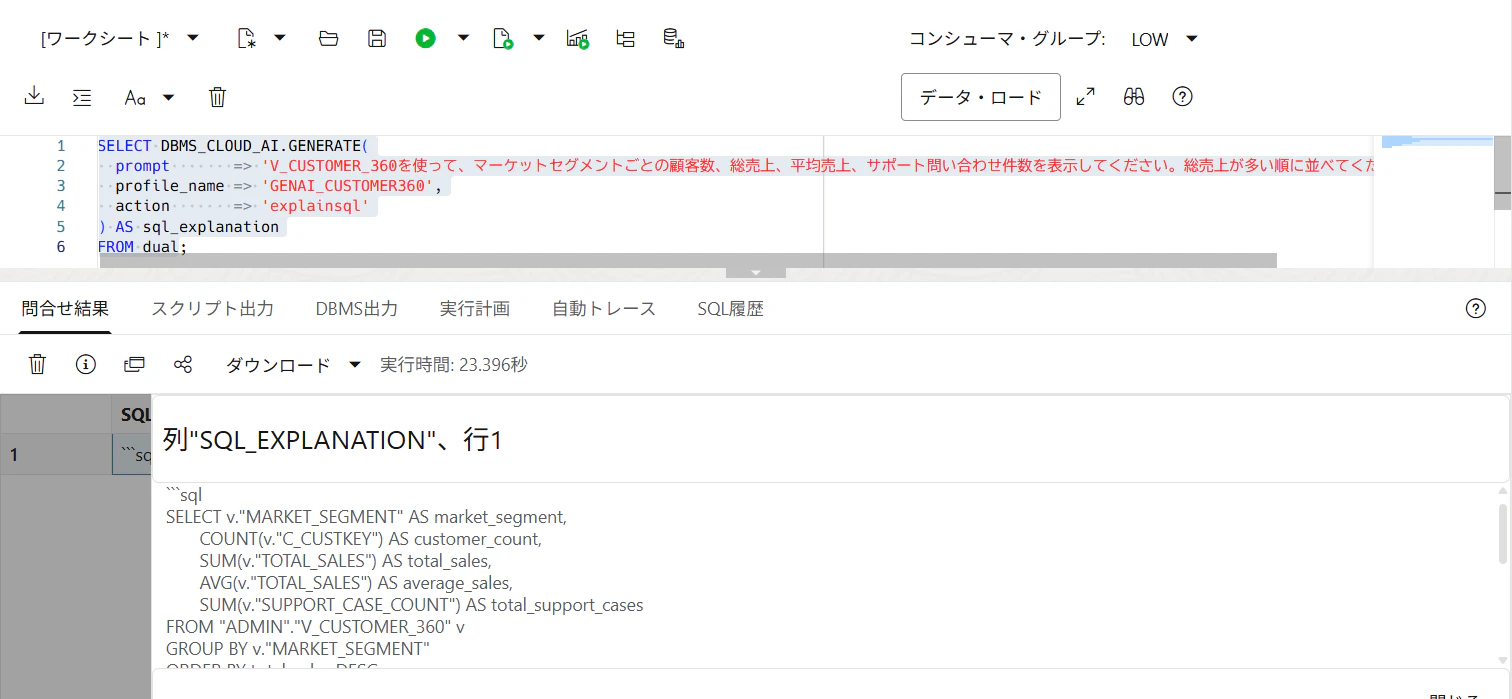
Task: Click the SQL column header in results
Action: [x=132, y=415]
